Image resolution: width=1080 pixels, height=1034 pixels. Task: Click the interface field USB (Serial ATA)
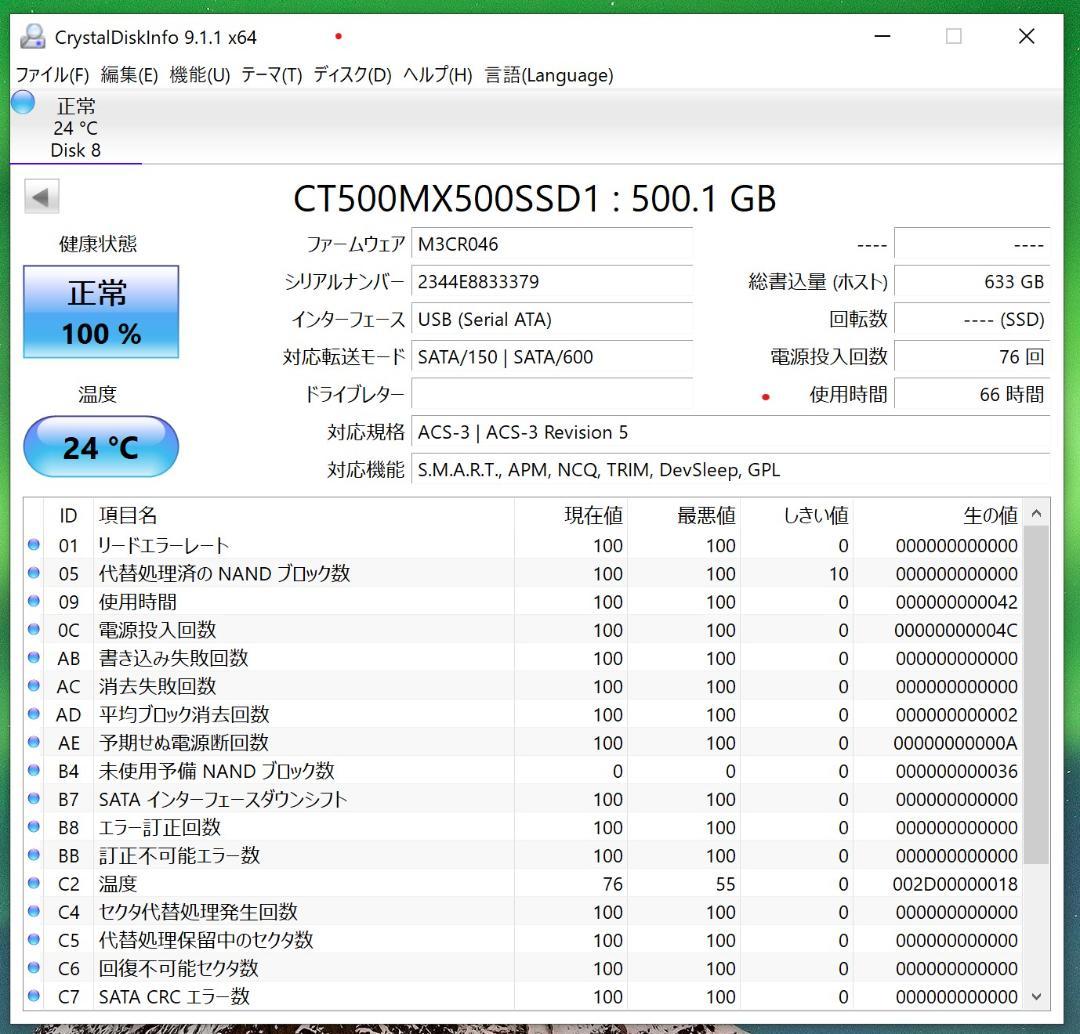coord(552,320)
